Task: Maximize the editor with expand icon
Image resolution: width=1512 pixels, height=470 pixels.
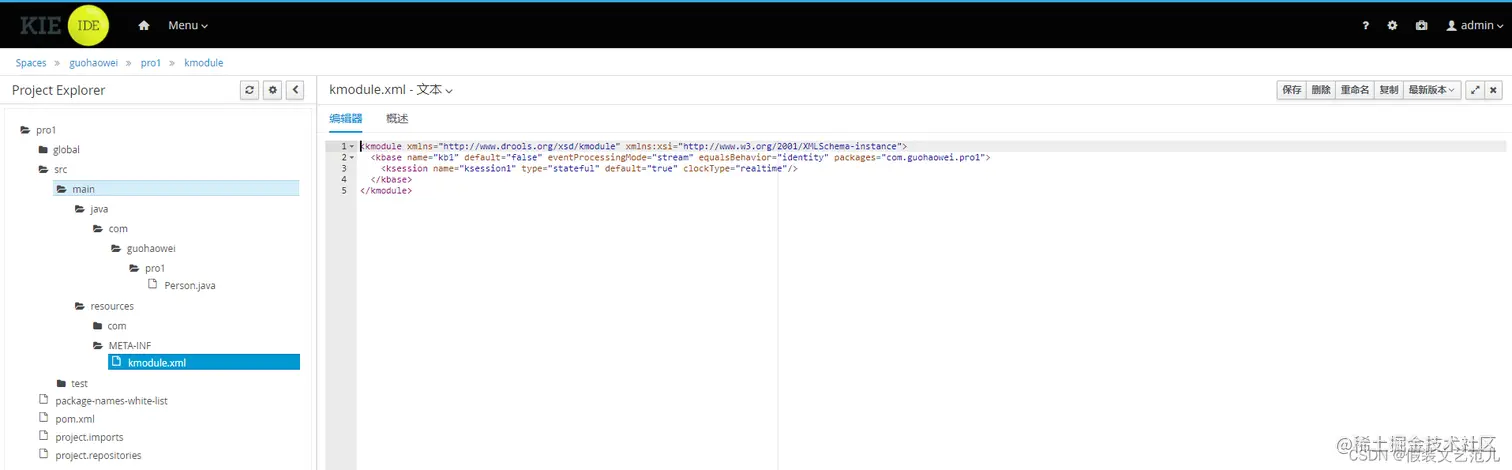Action: (1475, 90)
